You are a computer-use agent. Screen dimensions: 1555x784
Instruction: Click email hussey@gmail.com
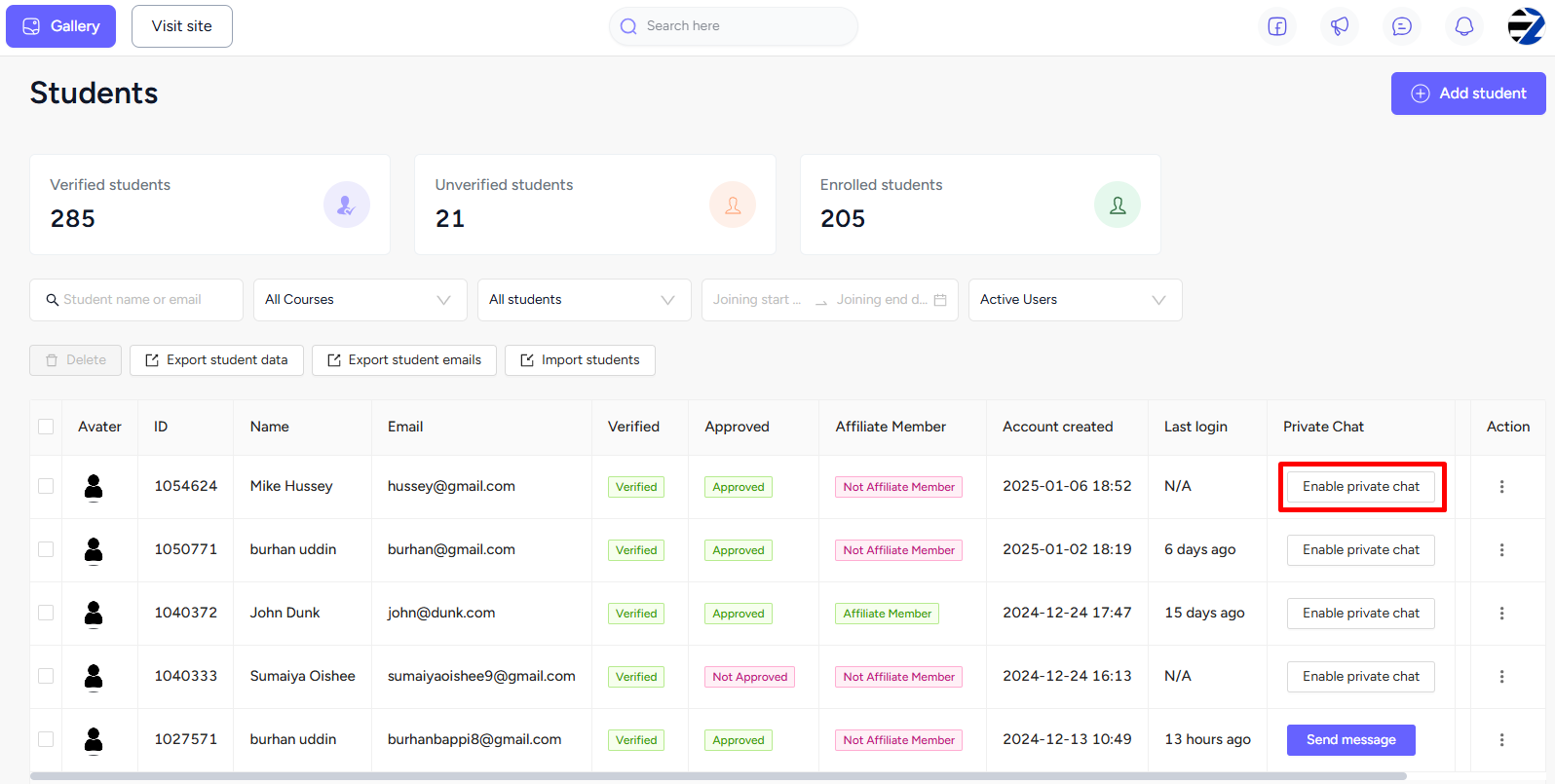(451, 486)
